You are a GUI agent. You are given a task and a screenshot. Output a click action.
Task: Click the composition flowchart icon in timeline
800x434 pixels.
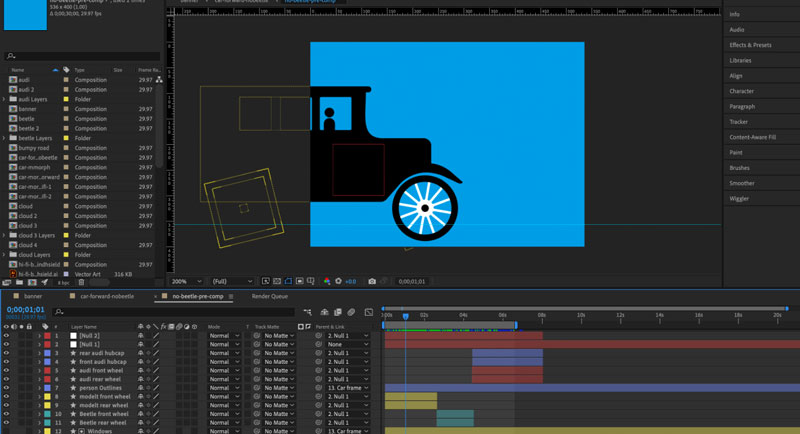(x=307, y=312)
